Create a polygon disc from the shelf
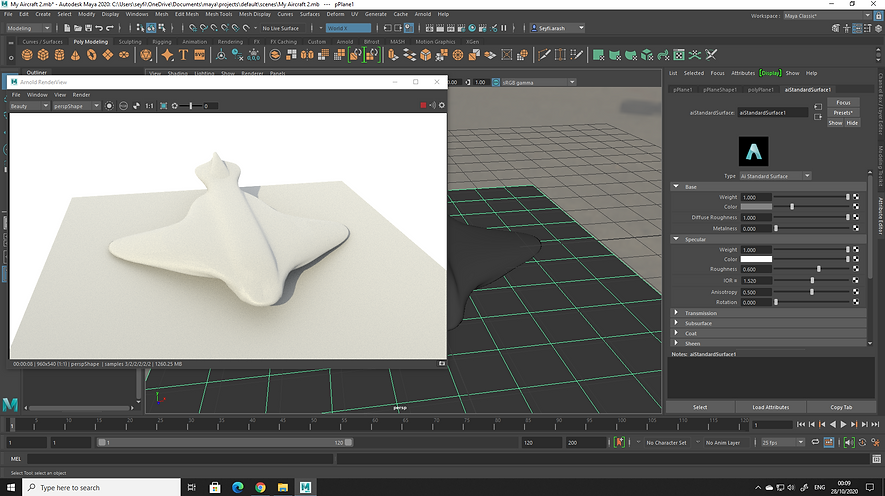Viewport: 885px width, 496px height. 124,55
